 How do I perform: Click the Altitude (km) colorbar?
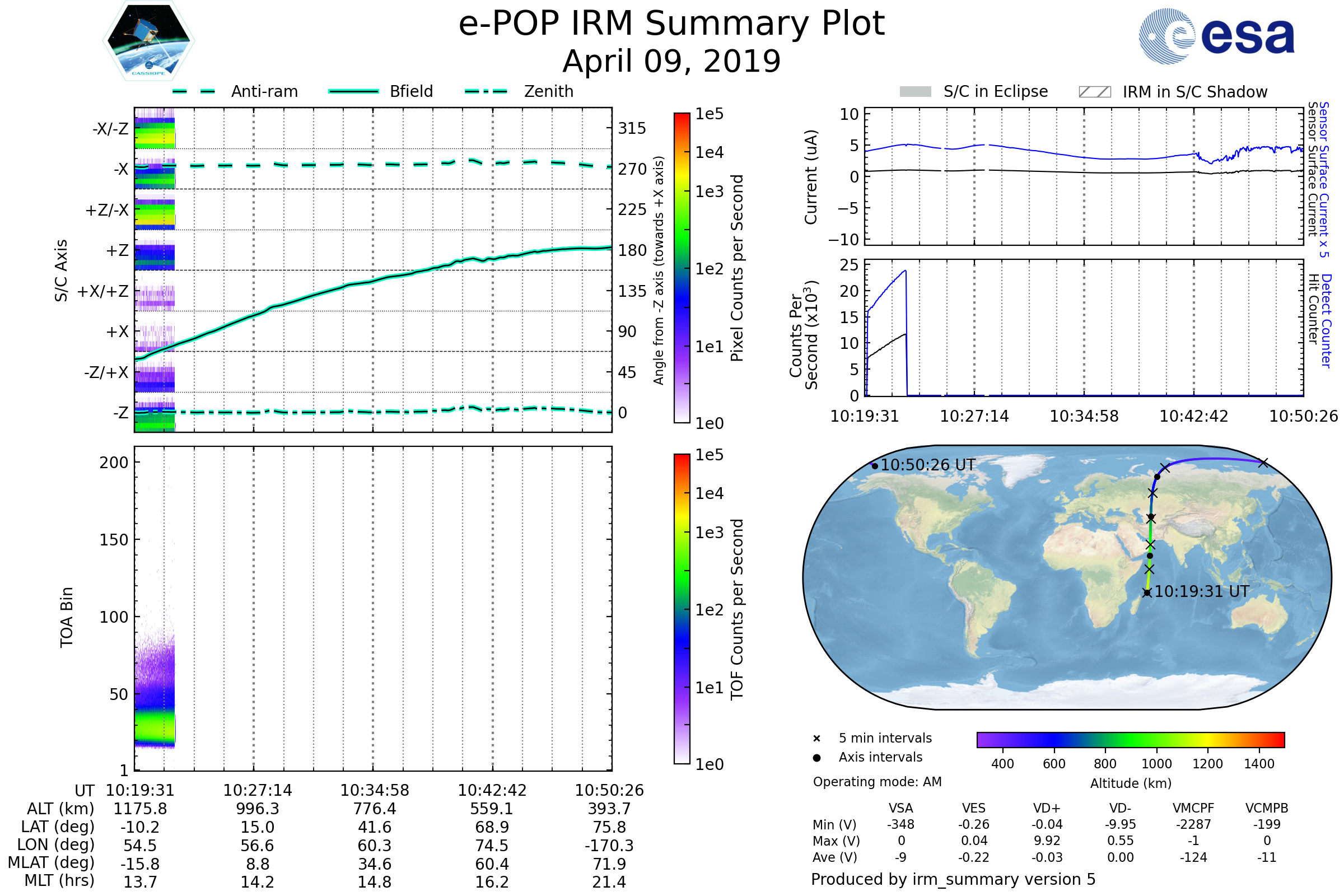click(1130, 739)
